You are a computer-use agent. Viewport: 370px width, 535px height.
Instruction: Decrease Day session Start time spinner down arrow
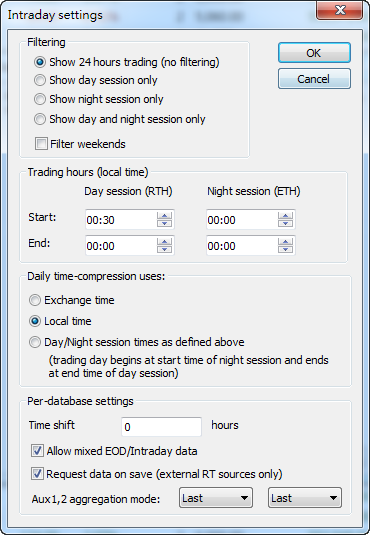point(165,223)
